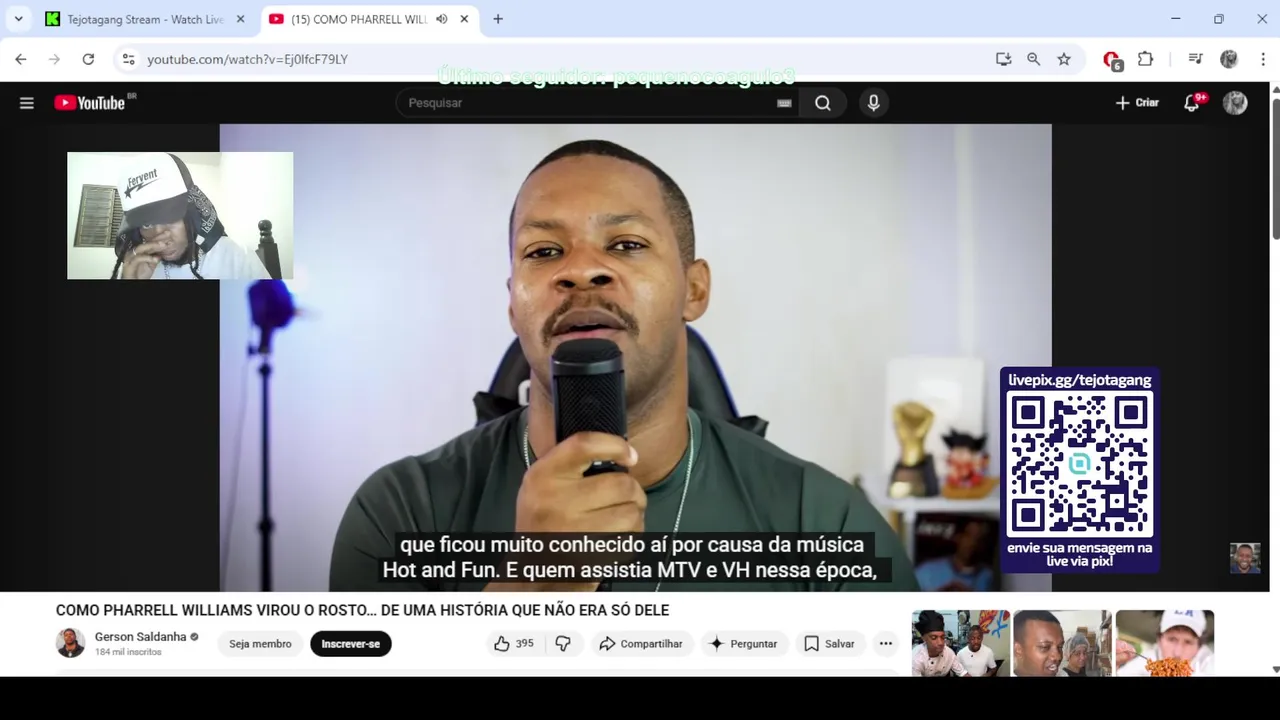
Task: Reload the current page
Action: [x=88, y=59]
